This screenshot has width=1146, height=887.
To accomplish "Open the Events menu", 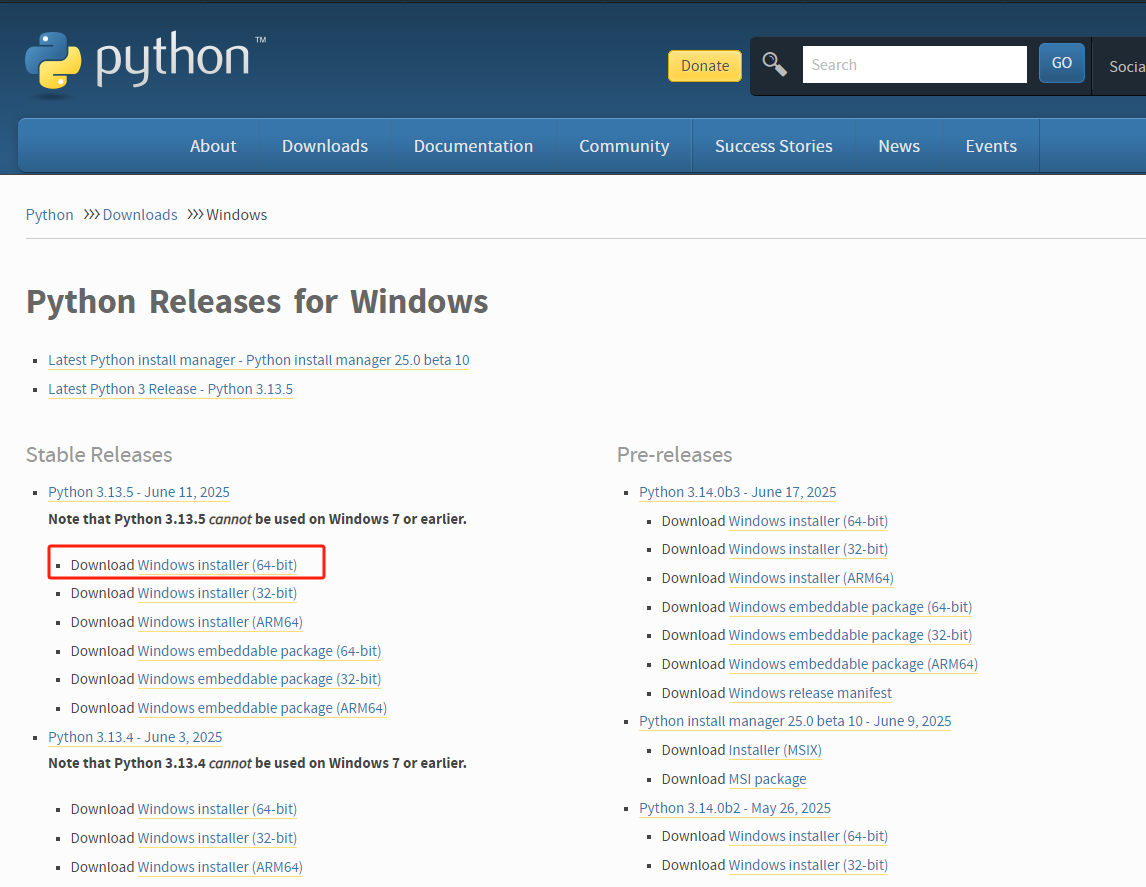I will (x=991, y=146).
